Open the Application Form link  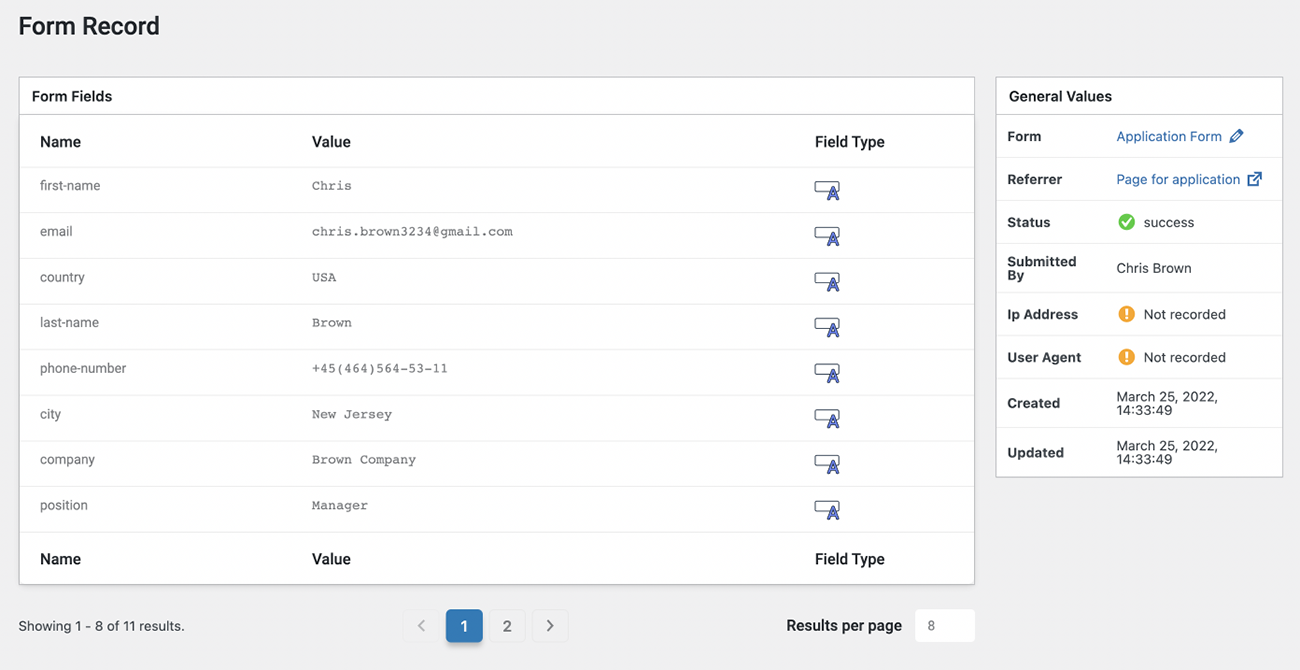coord(1169,136)
